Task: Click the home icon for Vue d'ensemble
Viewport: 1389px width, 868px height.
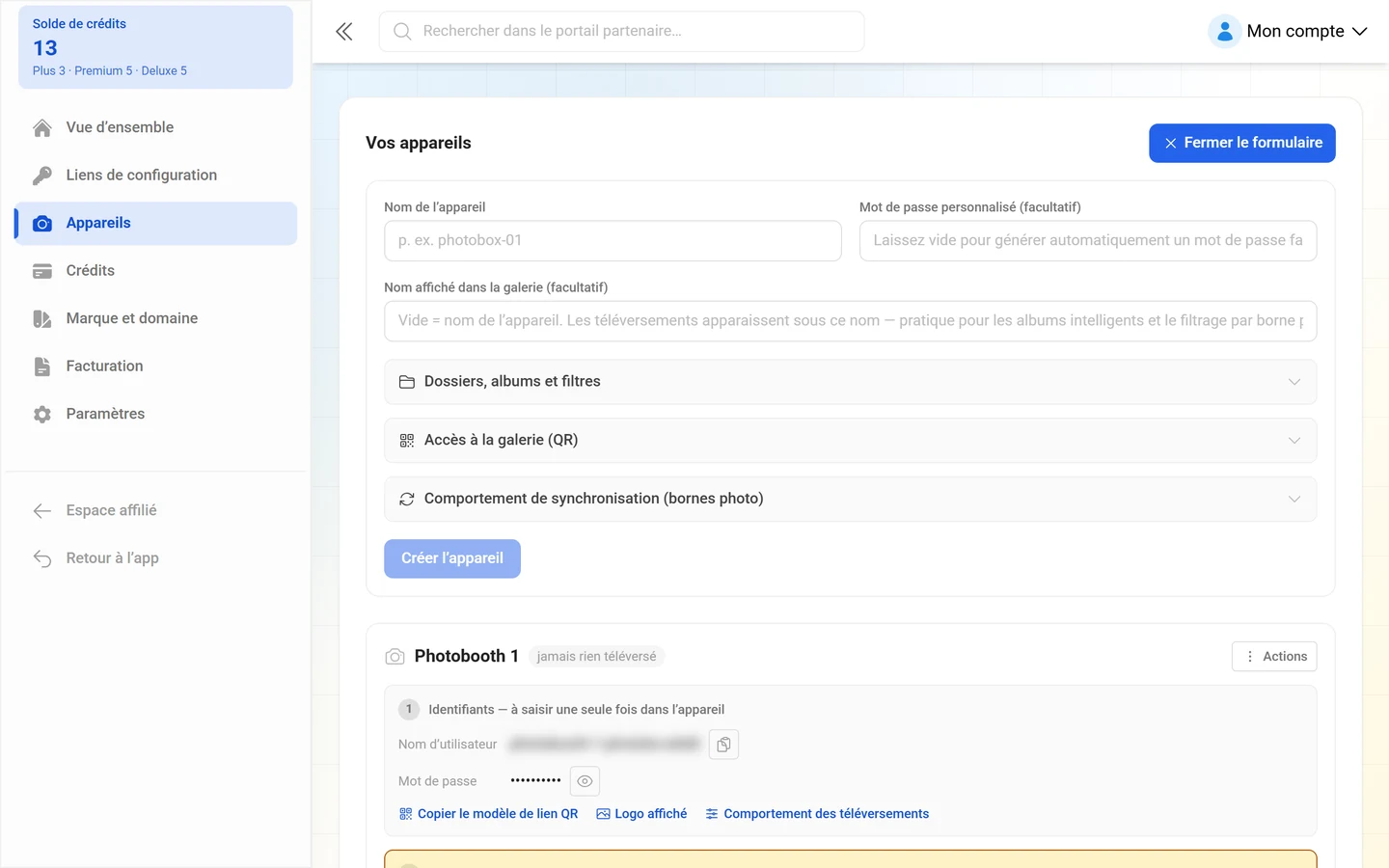Action: click(42, 128)
